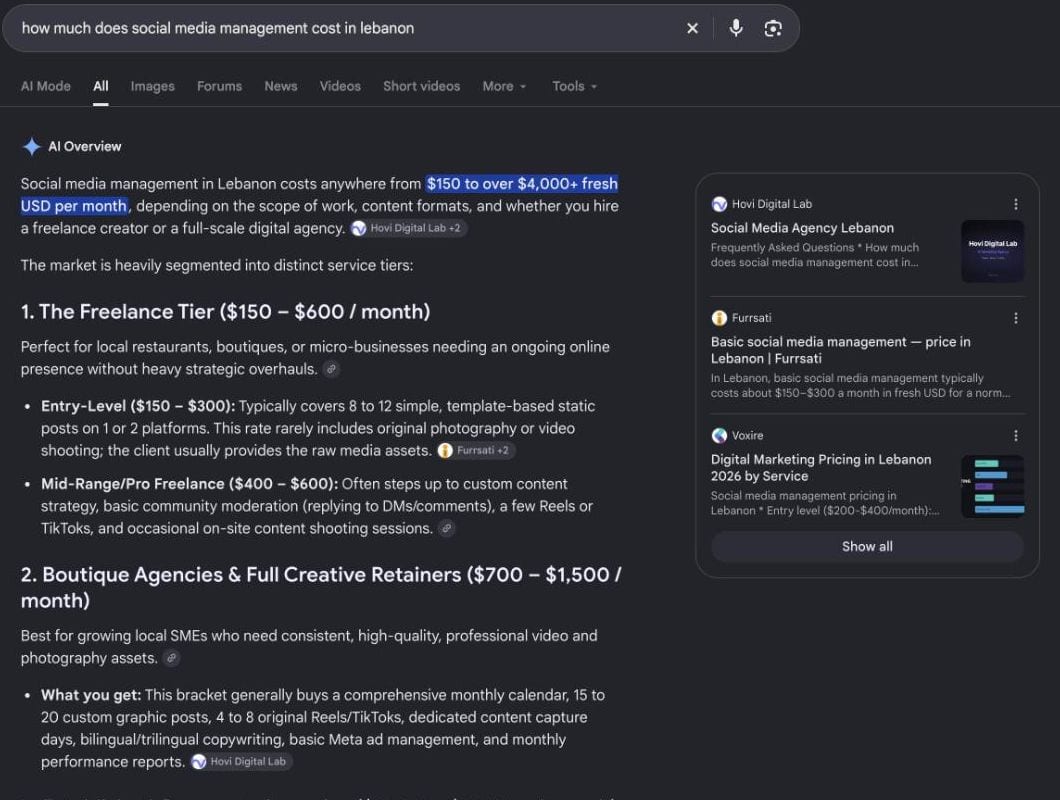Switch to News tab
Viewport: 1060px width, 800px height.
click(281, 87)
